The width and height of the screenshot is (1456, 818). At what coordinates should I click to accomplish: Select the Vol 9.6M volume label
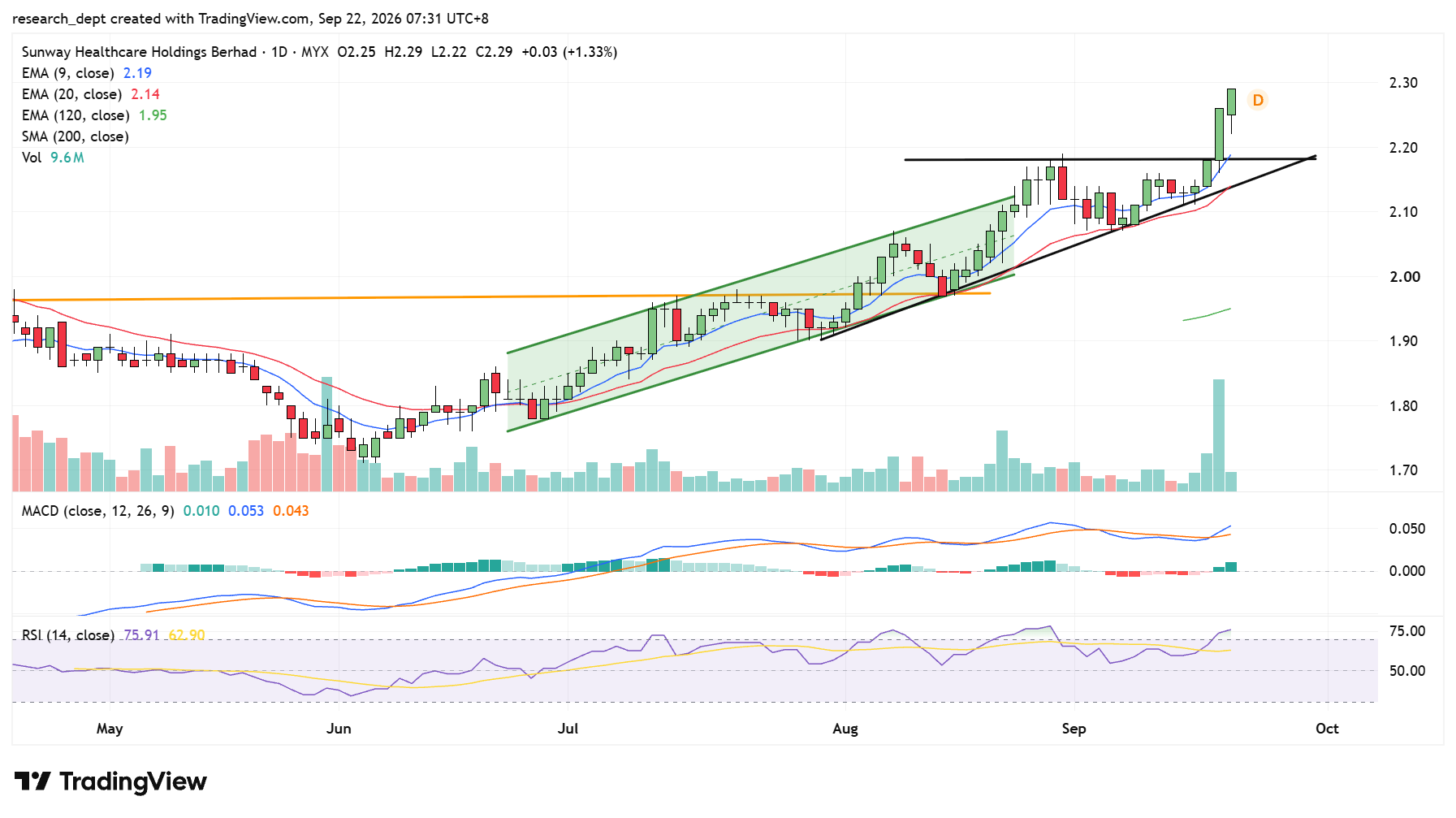[53, 158]
